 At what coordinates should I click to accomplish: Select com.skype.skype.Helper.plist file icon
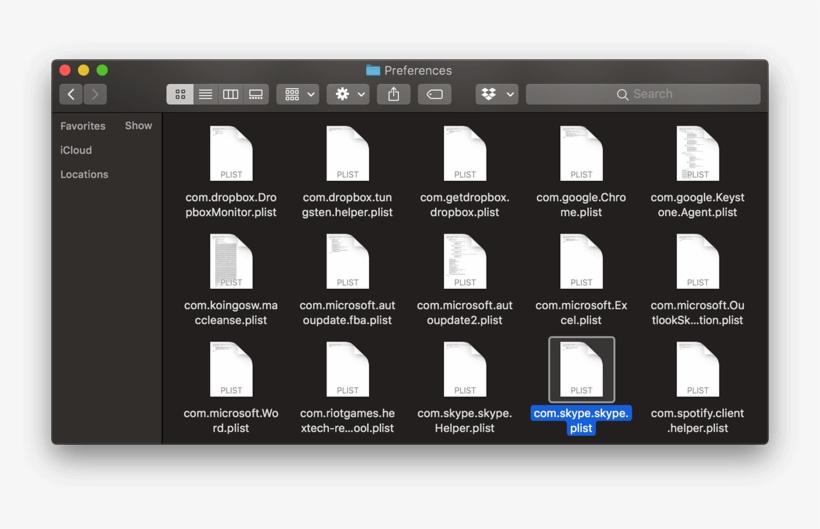coord(465,369)
